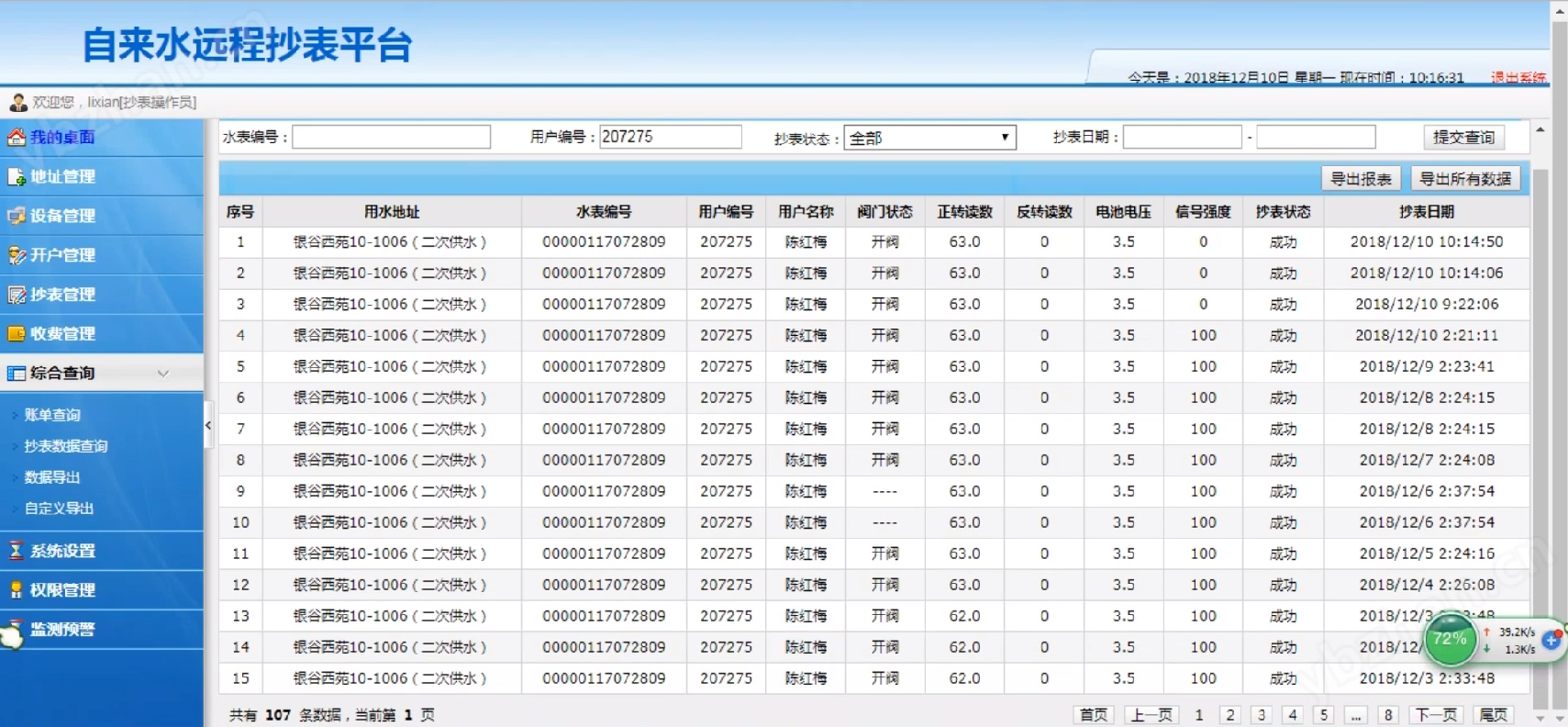Click the pagination ellipsis button
Viewport: 1568px width, 727px height.
(x=1356, y=715)
